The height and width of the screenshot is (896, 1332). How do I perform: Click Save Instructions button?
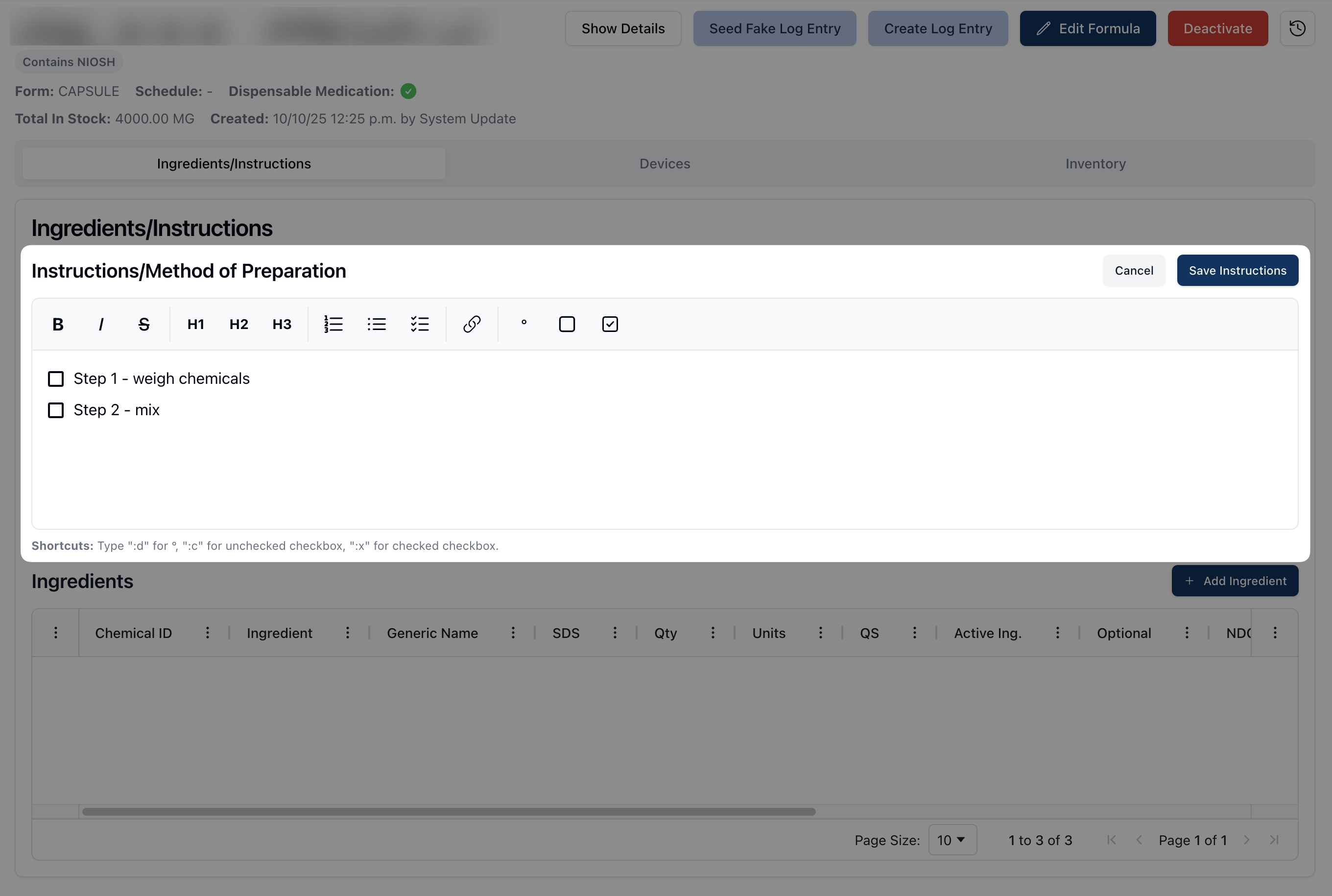click(1237, 270)
